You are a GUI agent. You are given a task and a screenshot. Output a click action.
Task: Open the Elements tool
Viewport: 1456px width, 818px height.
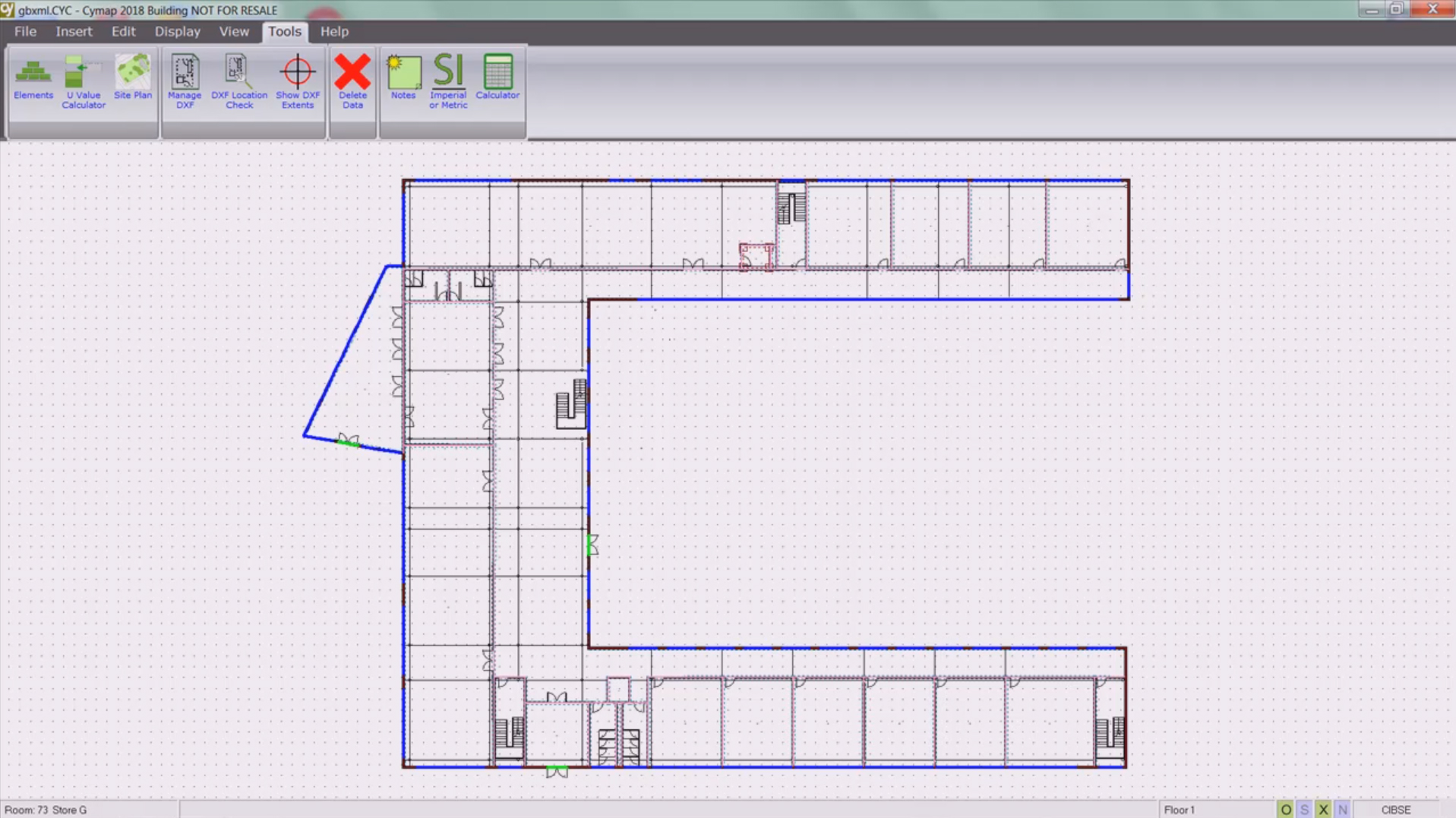[33, 78]
